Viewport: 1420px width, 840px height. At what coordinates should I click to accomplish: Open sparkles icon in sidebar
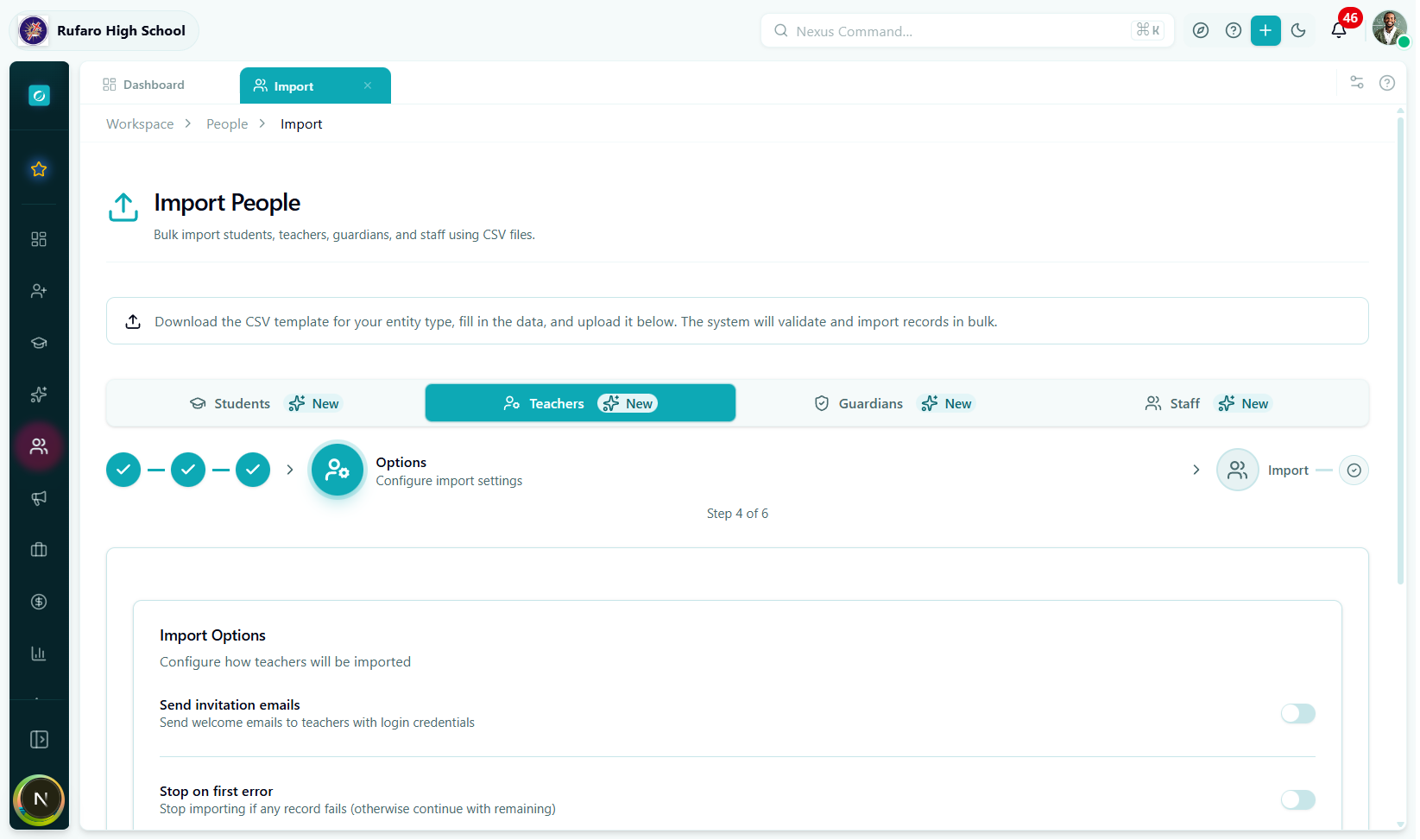[39, 395]
